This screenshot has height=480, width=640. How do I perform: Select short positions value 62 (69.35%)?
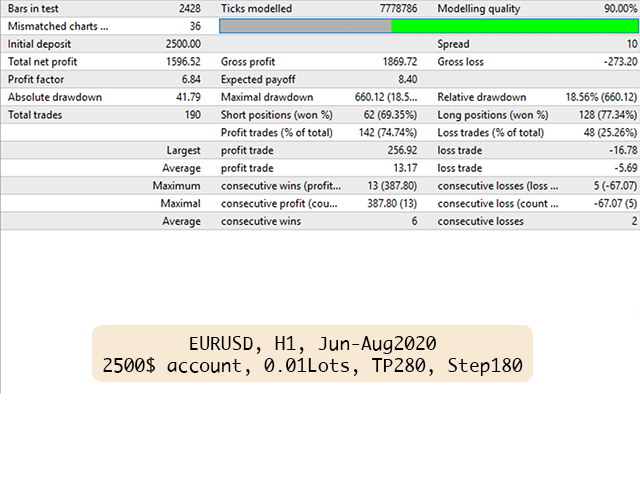pos(391,115)
